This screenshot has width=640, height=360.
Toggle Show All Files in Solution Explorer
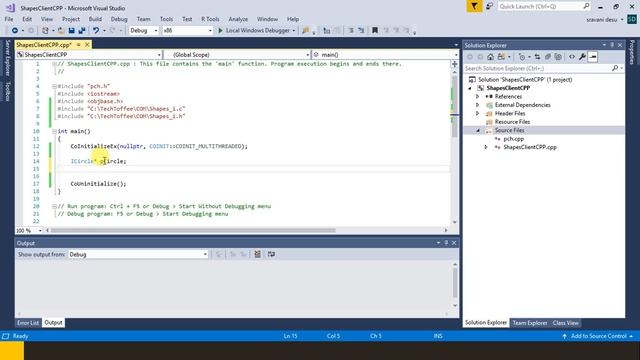point(558,57)
